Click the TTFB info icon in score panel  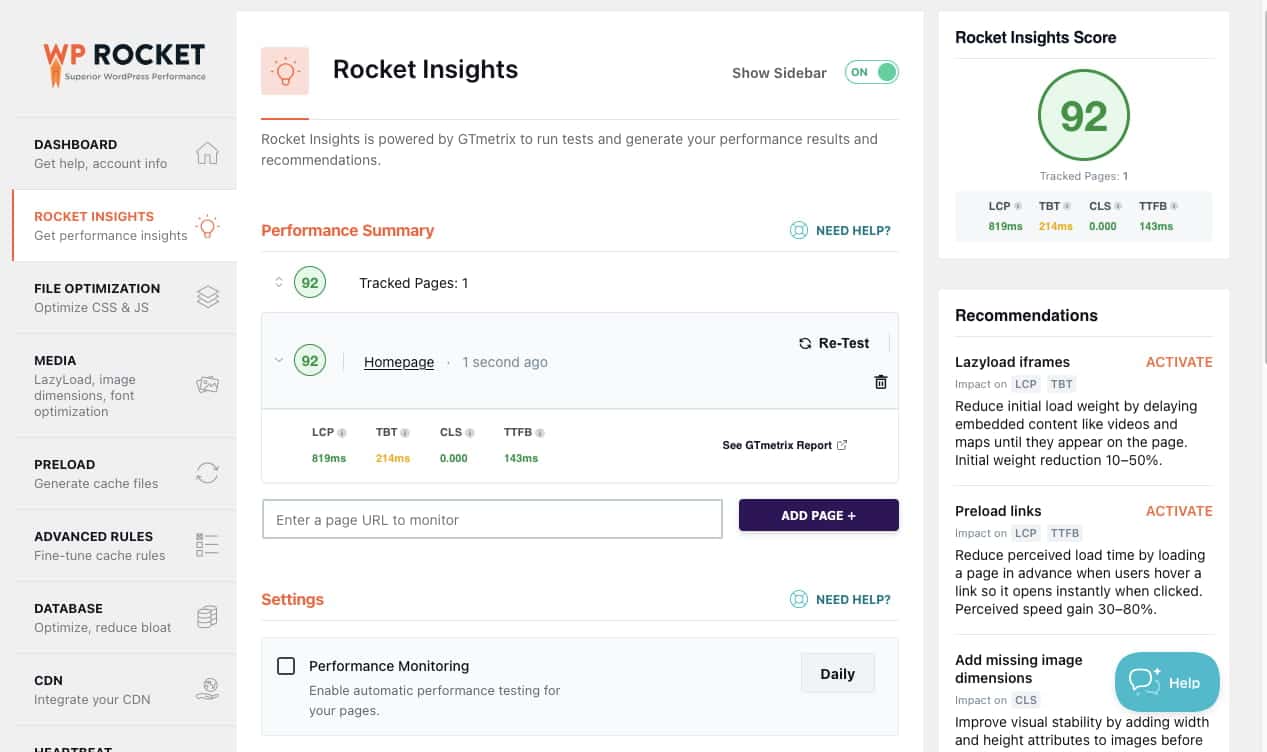click(x=1174, y=207)
